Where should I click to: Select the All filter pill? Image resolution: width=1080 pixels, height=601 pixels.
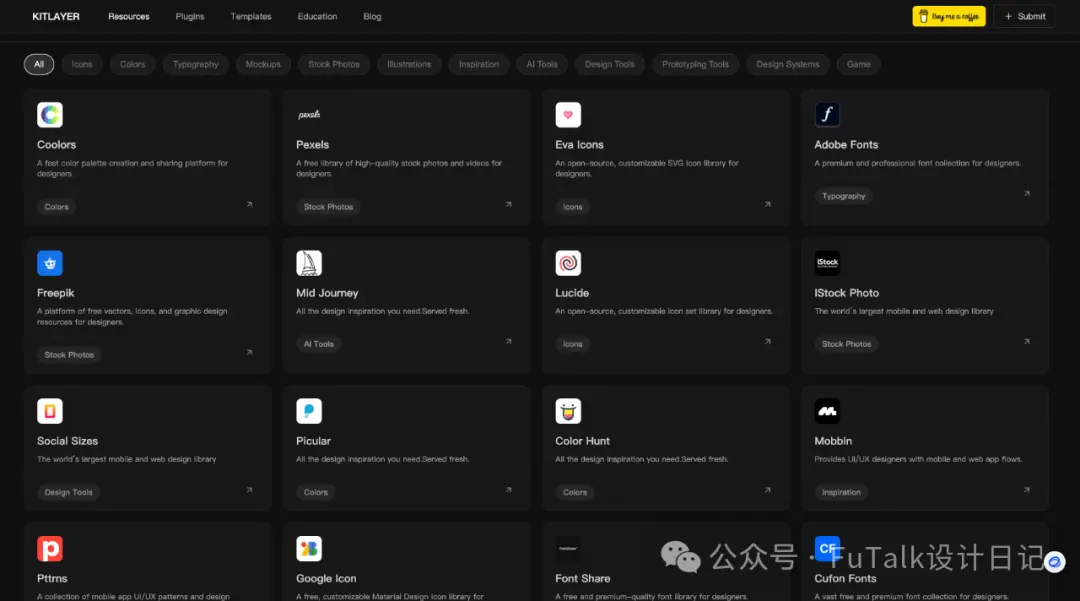pyautogui.click(x=39, y=64)
